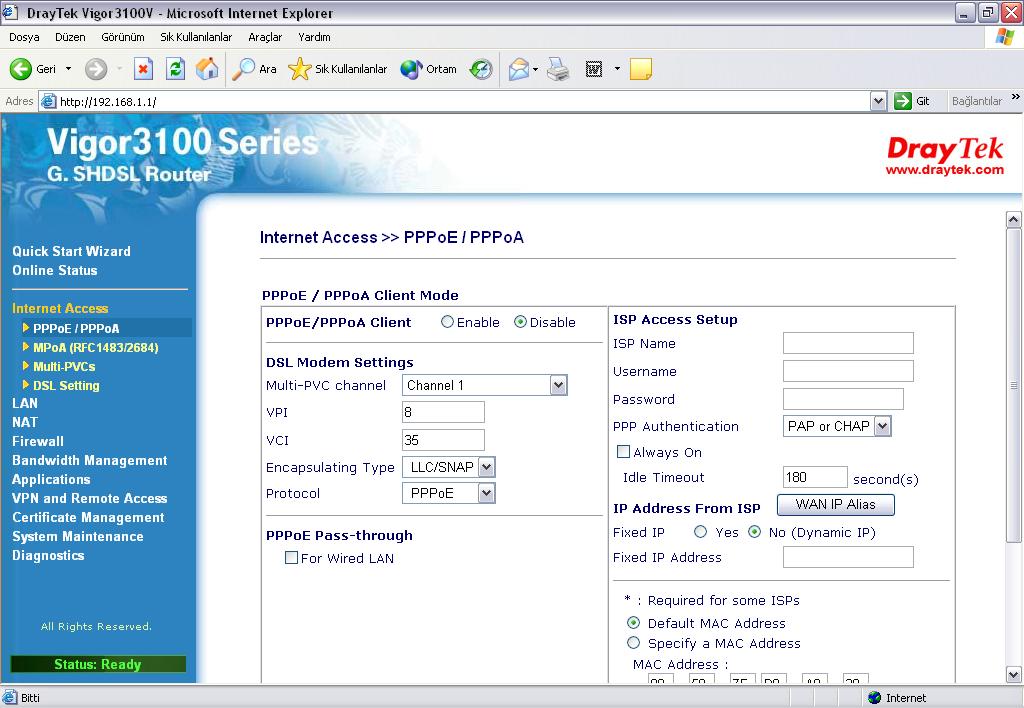This screenshot has width=1024, height=708.
Task: Open the Araçlar menu
Action: 265,37
